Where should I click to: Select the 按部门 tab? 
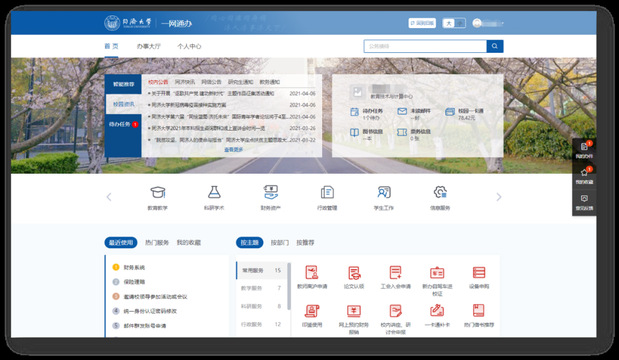click(x=279, y=242)
